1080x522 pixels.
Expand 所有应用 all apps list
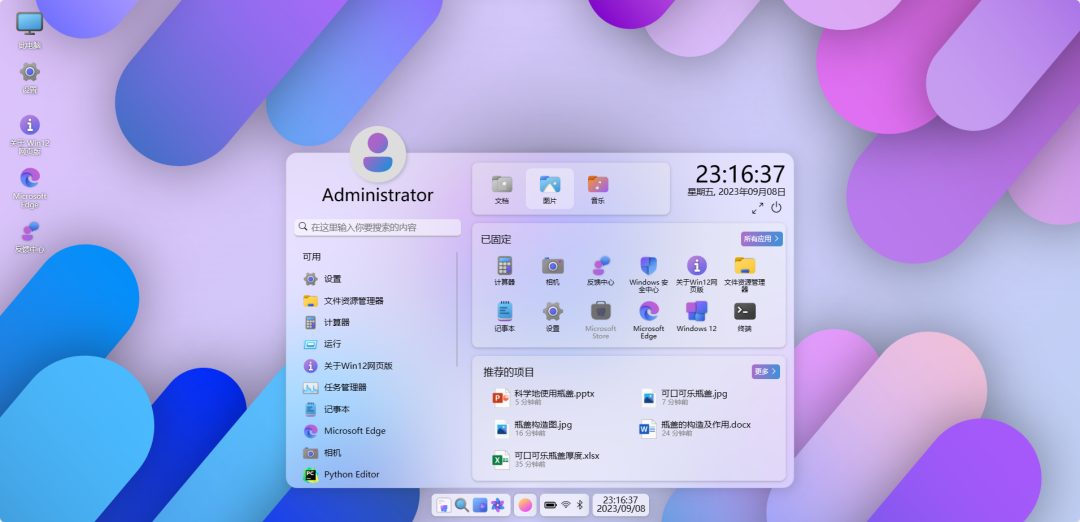pyautogui.click(x=762, y=239)
